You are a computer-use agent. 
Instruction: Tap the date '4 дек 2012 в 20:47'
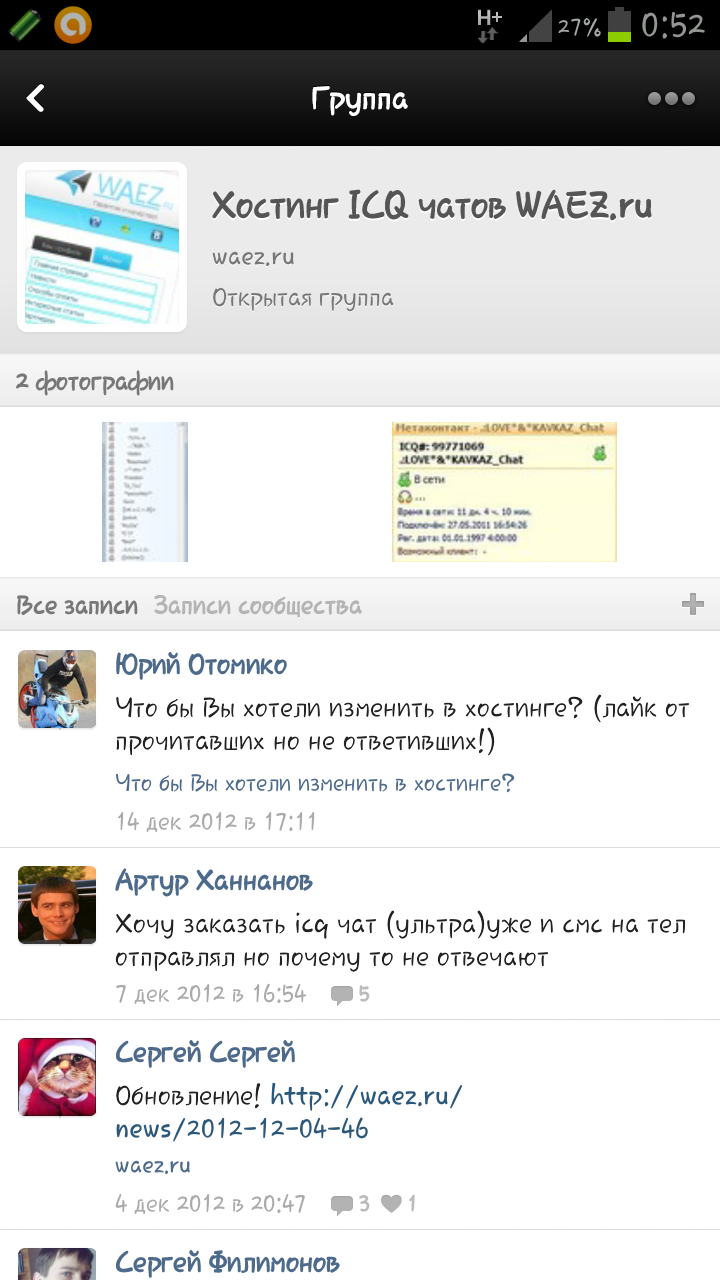coord(210,1204)
